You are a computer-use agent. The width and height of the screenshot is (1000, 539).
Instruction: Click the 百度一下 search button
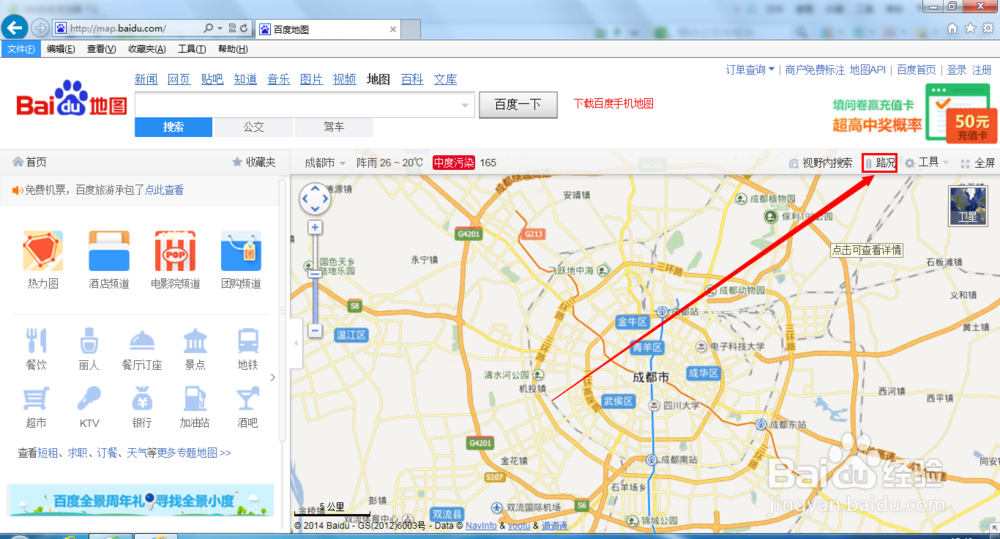518,105
